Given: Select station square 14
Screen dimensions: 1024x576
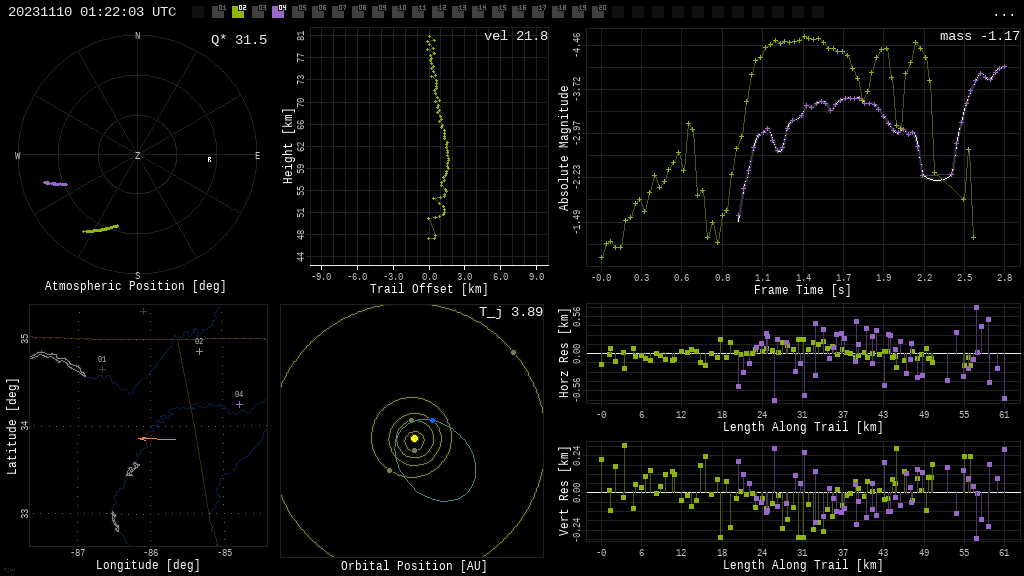Looking at the screenshot, I should coord(477,12).
